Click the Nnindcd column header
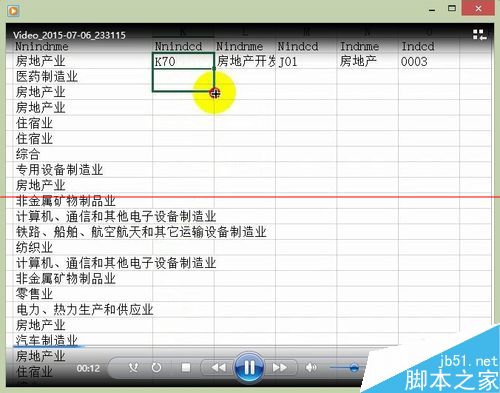 click(x=178, y=46)
